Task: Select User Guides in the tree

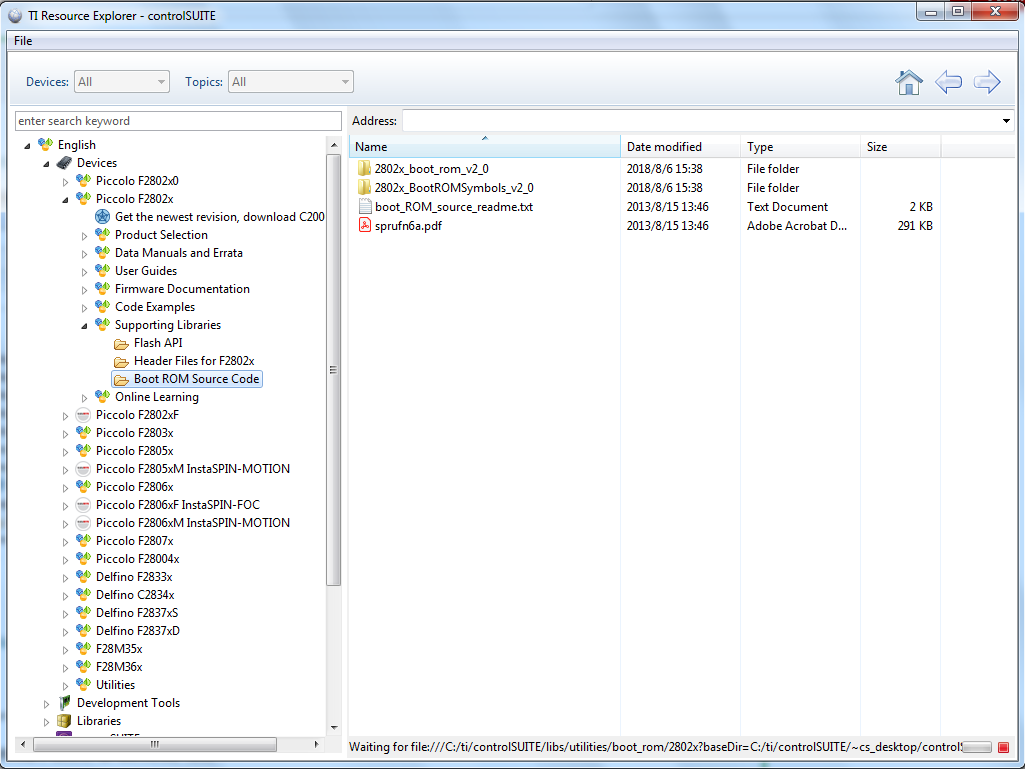Action: pos(146,271)
